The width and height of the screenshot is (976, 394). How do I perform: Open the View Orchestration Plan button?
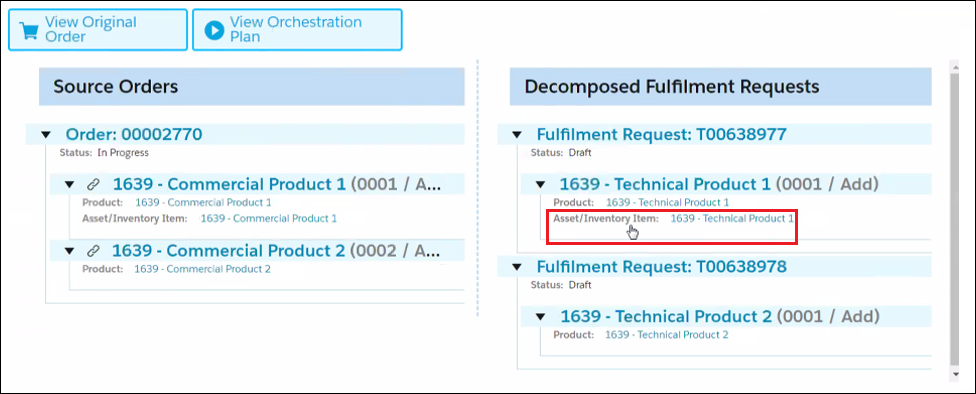click(297, 30)
